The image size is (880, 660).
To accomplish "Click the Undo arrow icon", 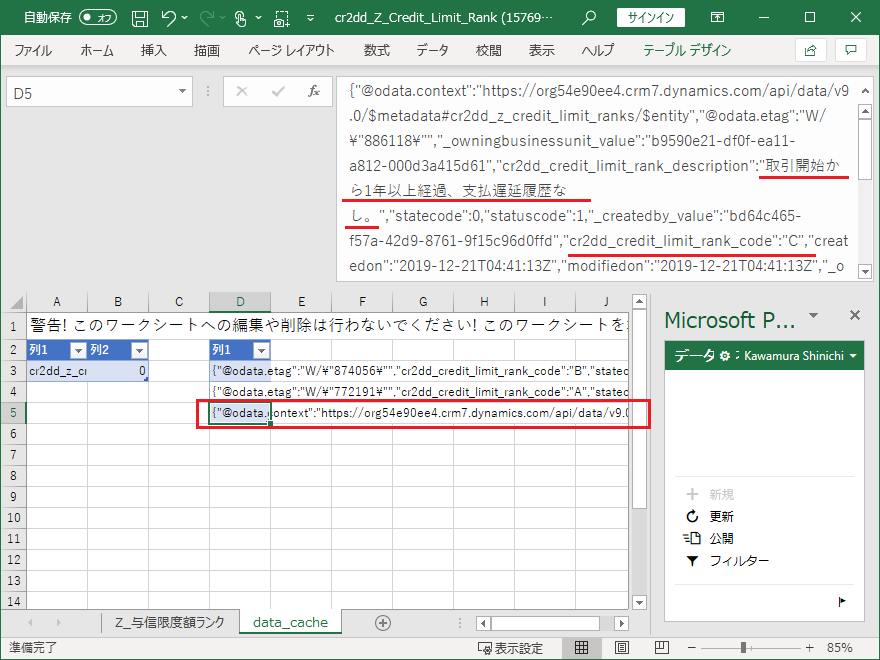I will (169, 18).
